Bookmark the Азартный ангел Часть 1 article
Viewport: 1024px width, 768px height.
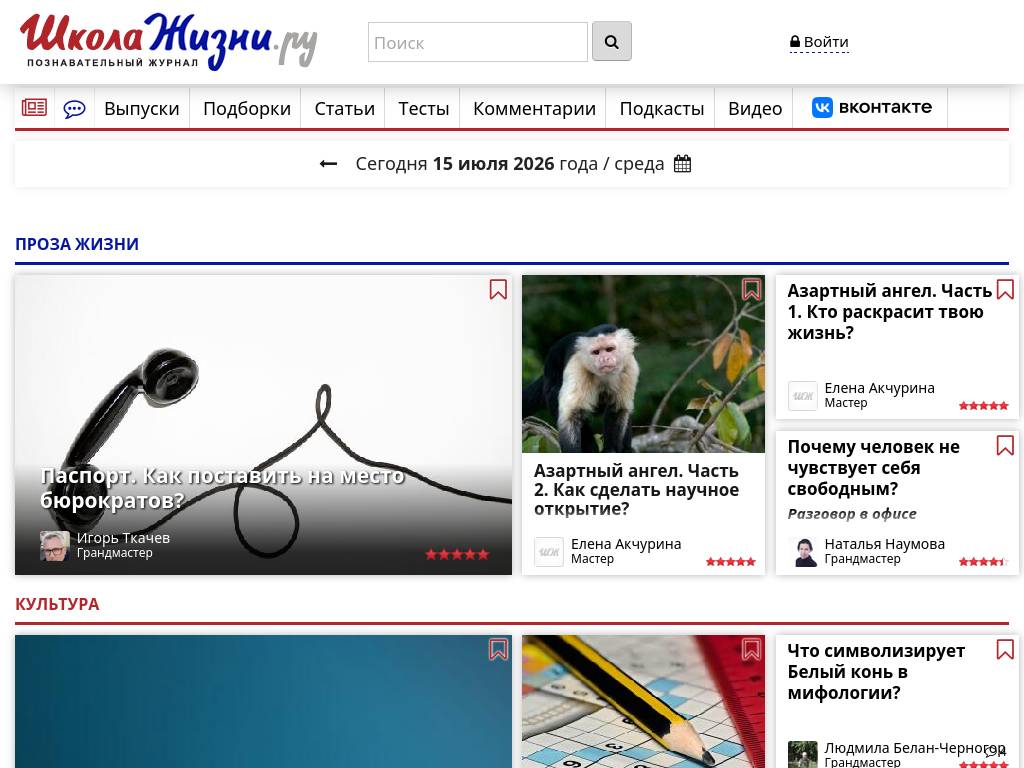pyautogui.click(x=1005, y=289)
